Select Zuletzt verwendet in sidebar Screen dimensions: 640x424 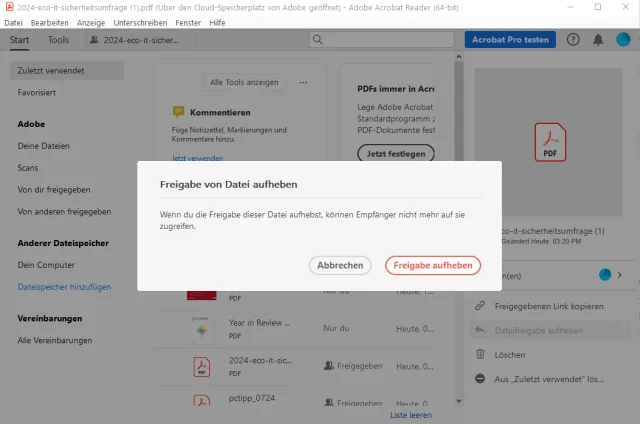[67, 71]
